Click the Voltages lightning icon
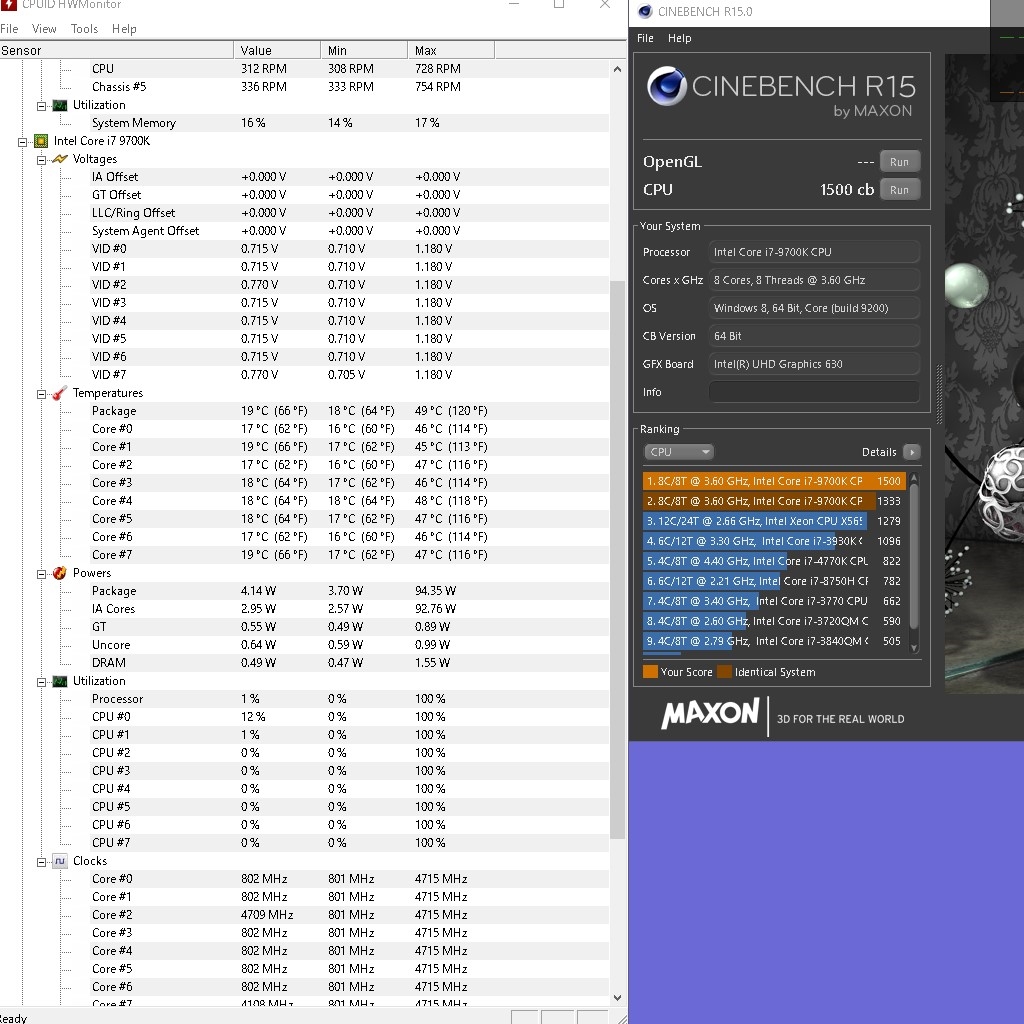Viewport: 1024px width, 1024px height. coord(60,159)
